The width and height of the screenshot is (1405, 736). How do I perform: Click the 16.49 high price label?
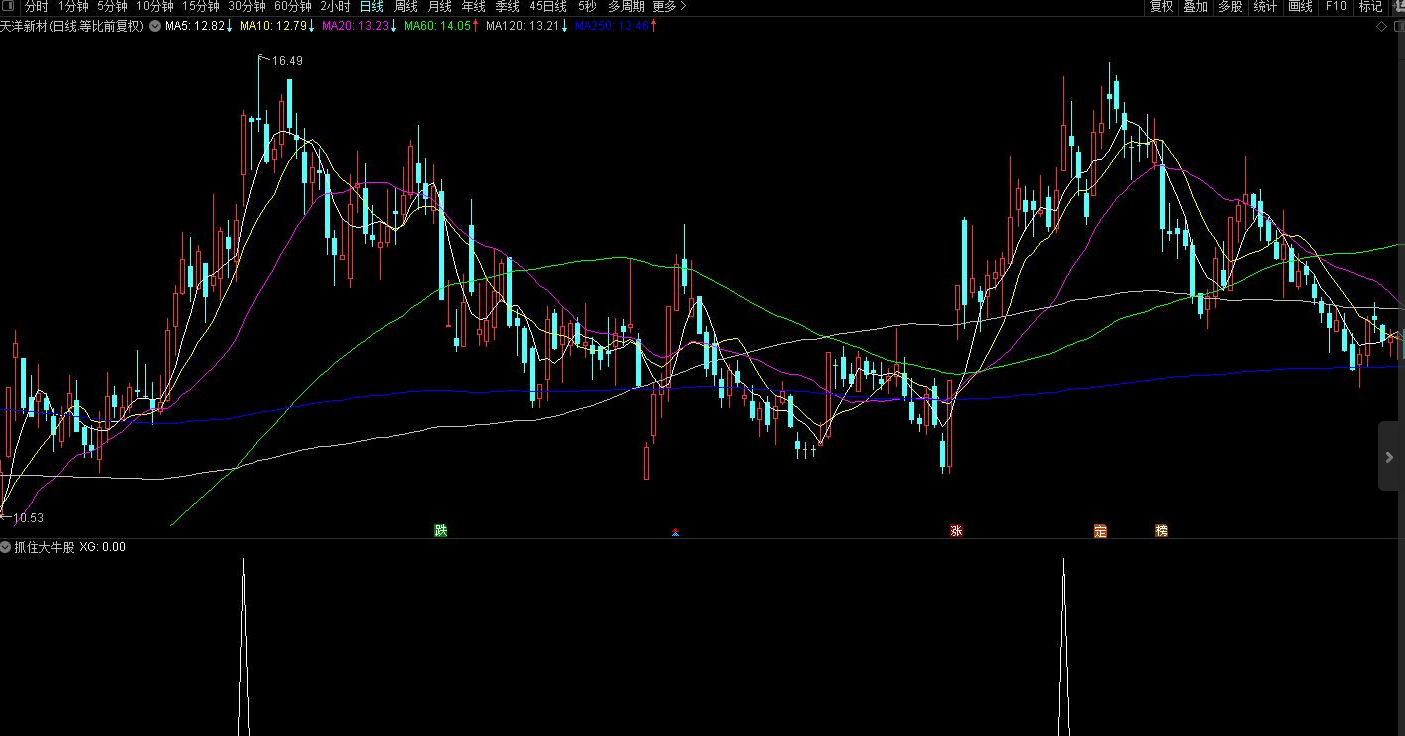[x=287, y=61]
